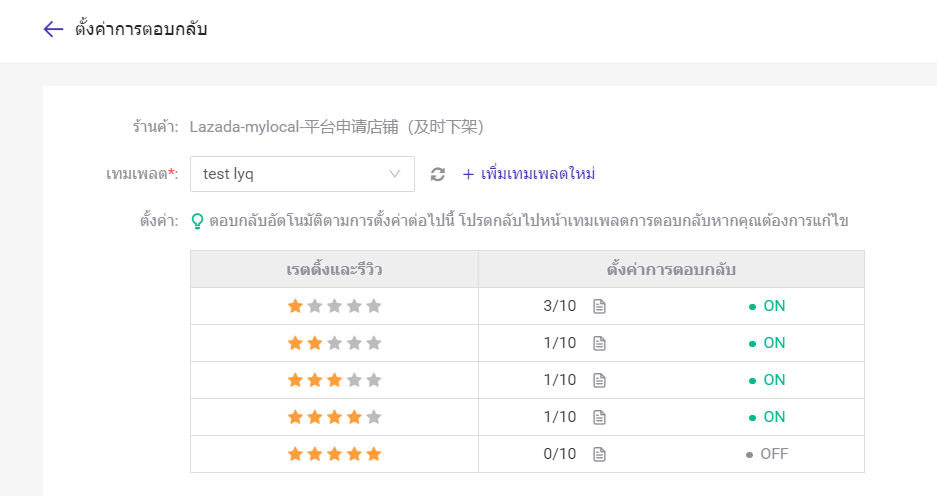The width and height of the screenshot is (937, 496).
Task: Open reply document icon for 4-star row
Action: [x=599, y=417]
